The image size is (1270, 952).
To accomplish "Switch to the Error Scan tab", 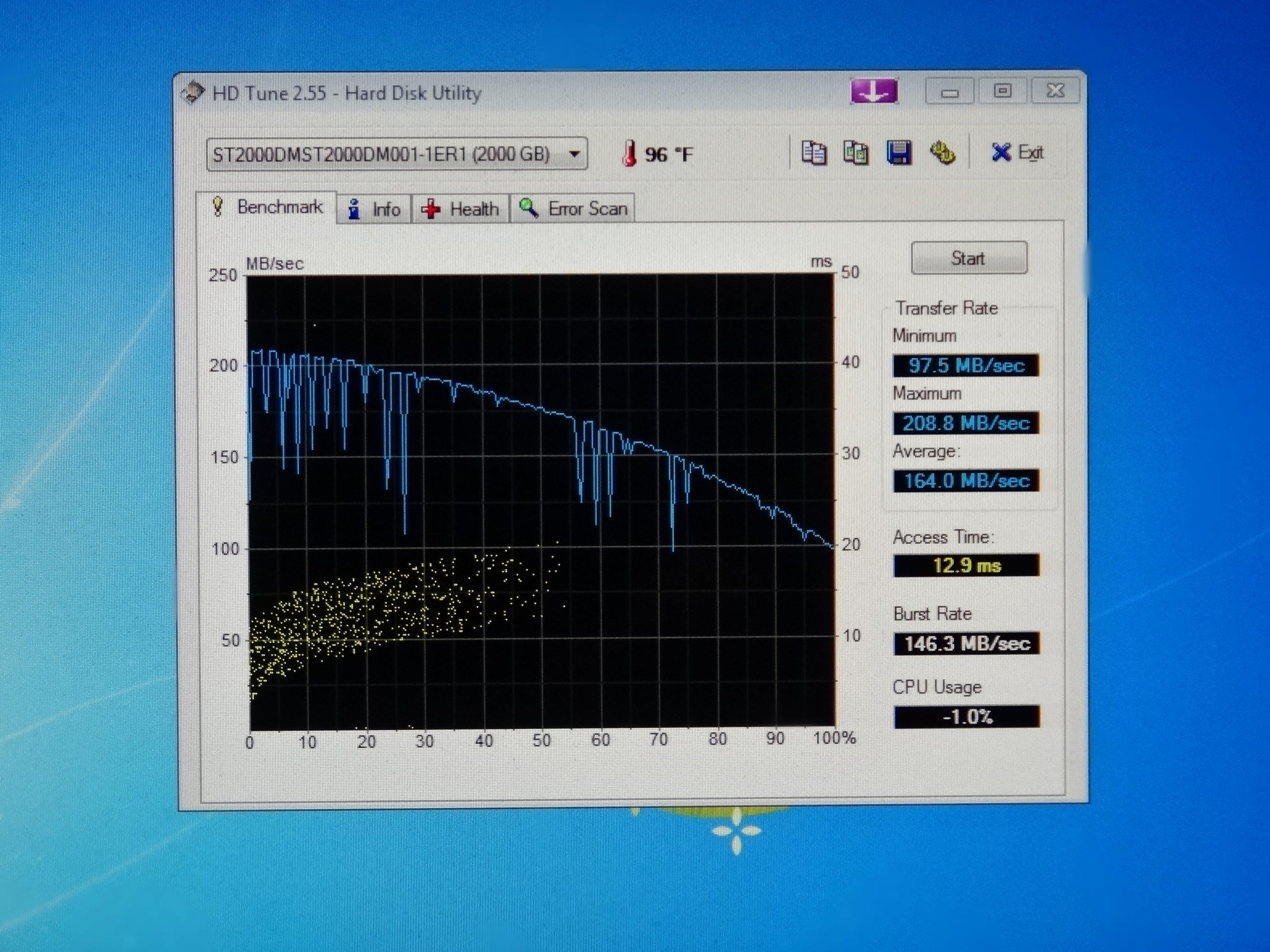I will click(x=573, y=209).
